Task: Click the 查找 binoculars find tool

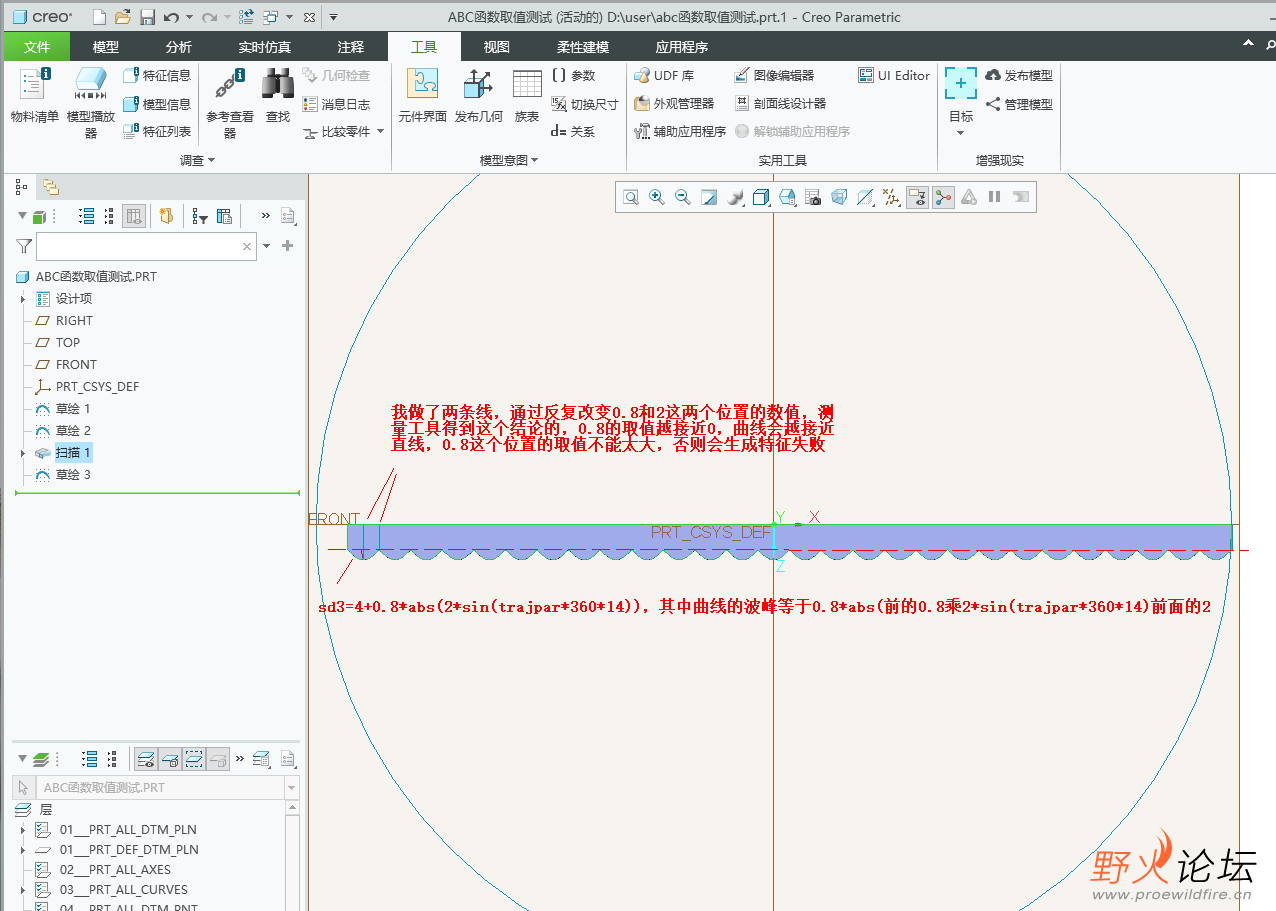Action: coord(277,95)
